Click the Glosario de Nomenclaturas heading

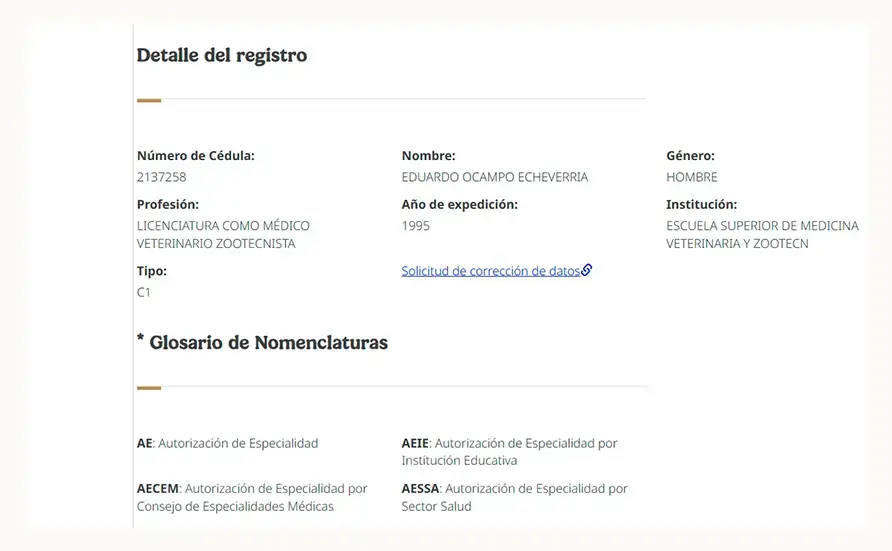(x=269, y=342)
